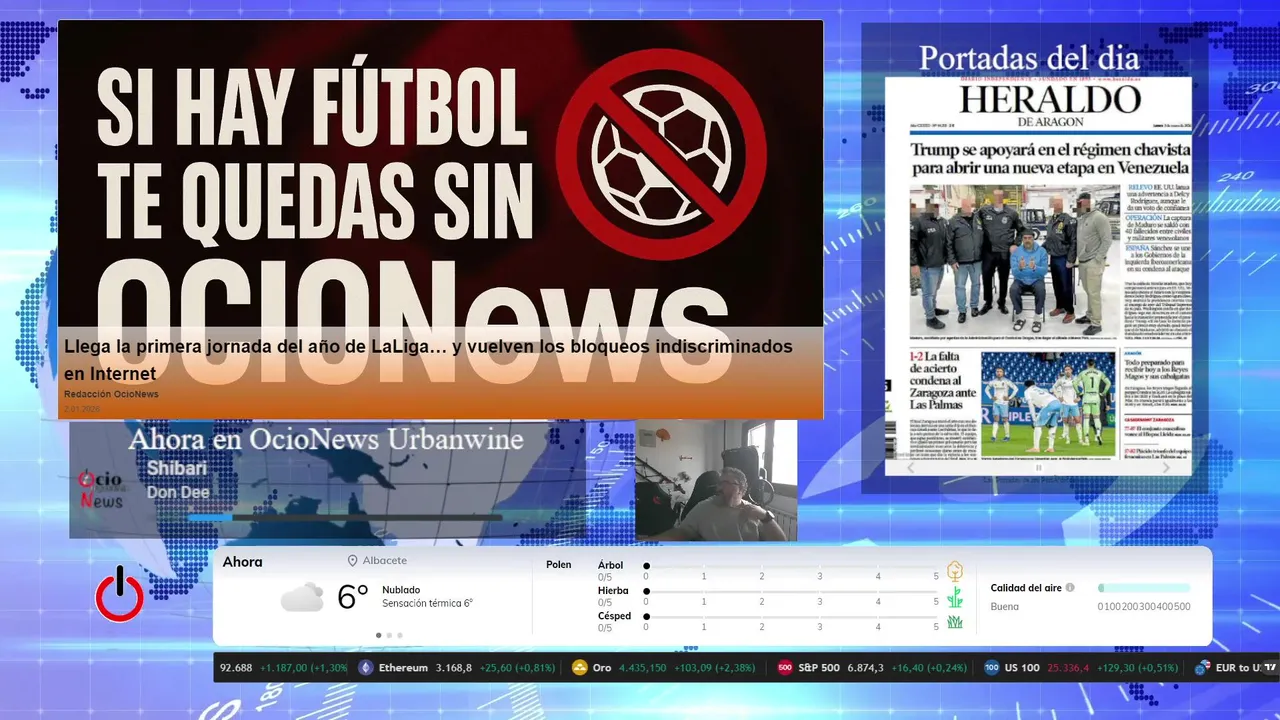This screenshot has height=720, width=1280.
Task: Click the webcam feed thumbnail
Action: point(716,481)
